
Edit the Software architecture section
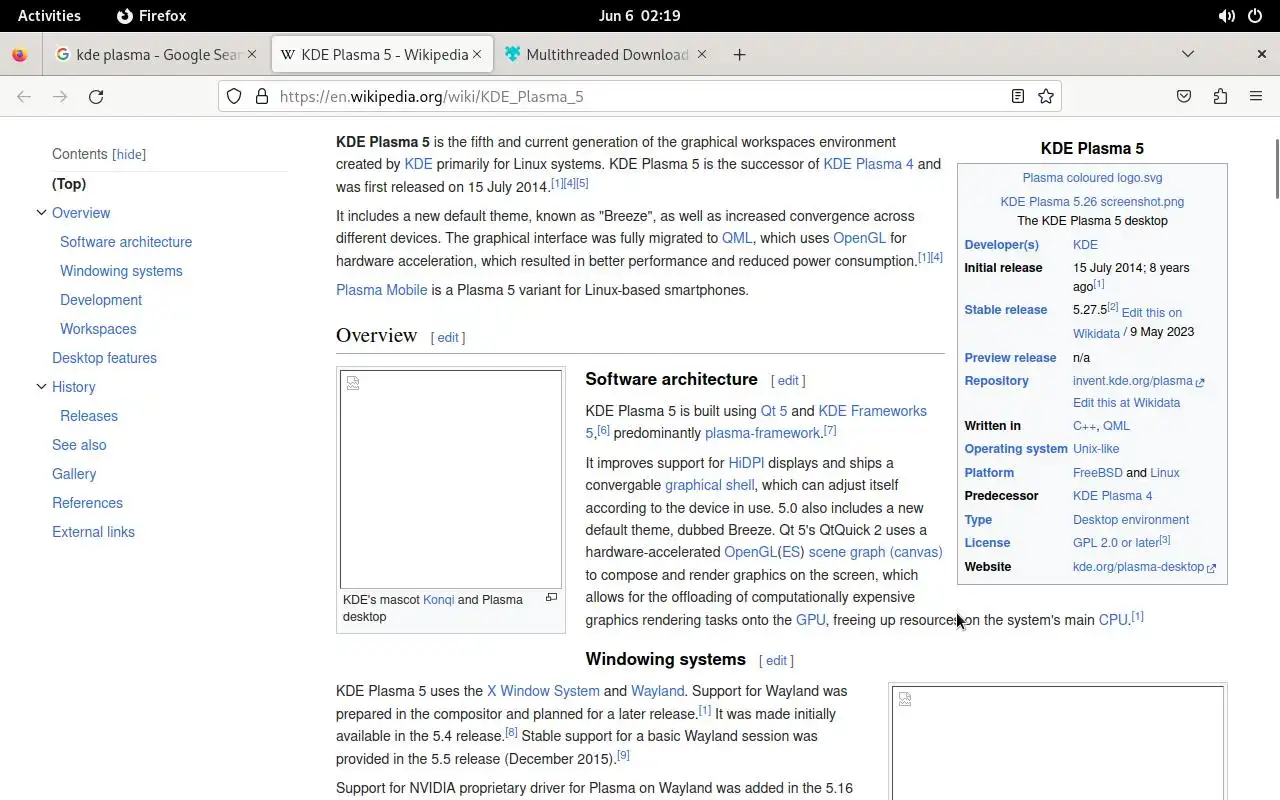(x=788, y=381)
